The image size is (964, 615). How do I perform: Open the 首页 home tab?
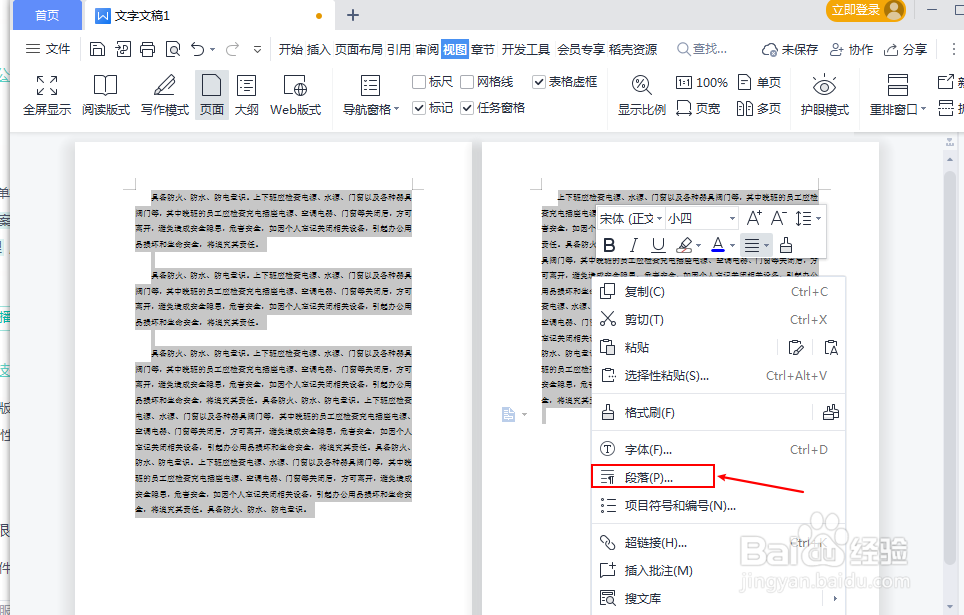(x=47, y=15)
